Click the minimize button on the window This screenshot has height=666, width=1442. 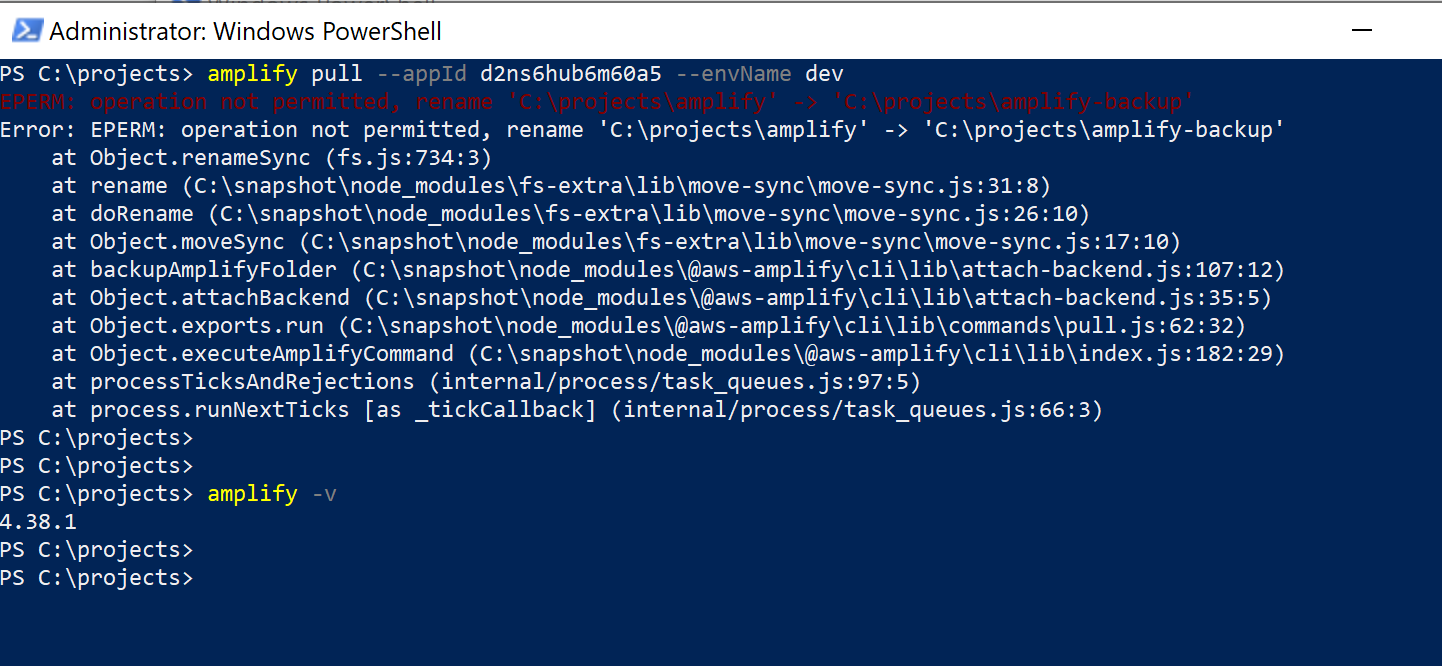pos(1362,30)
